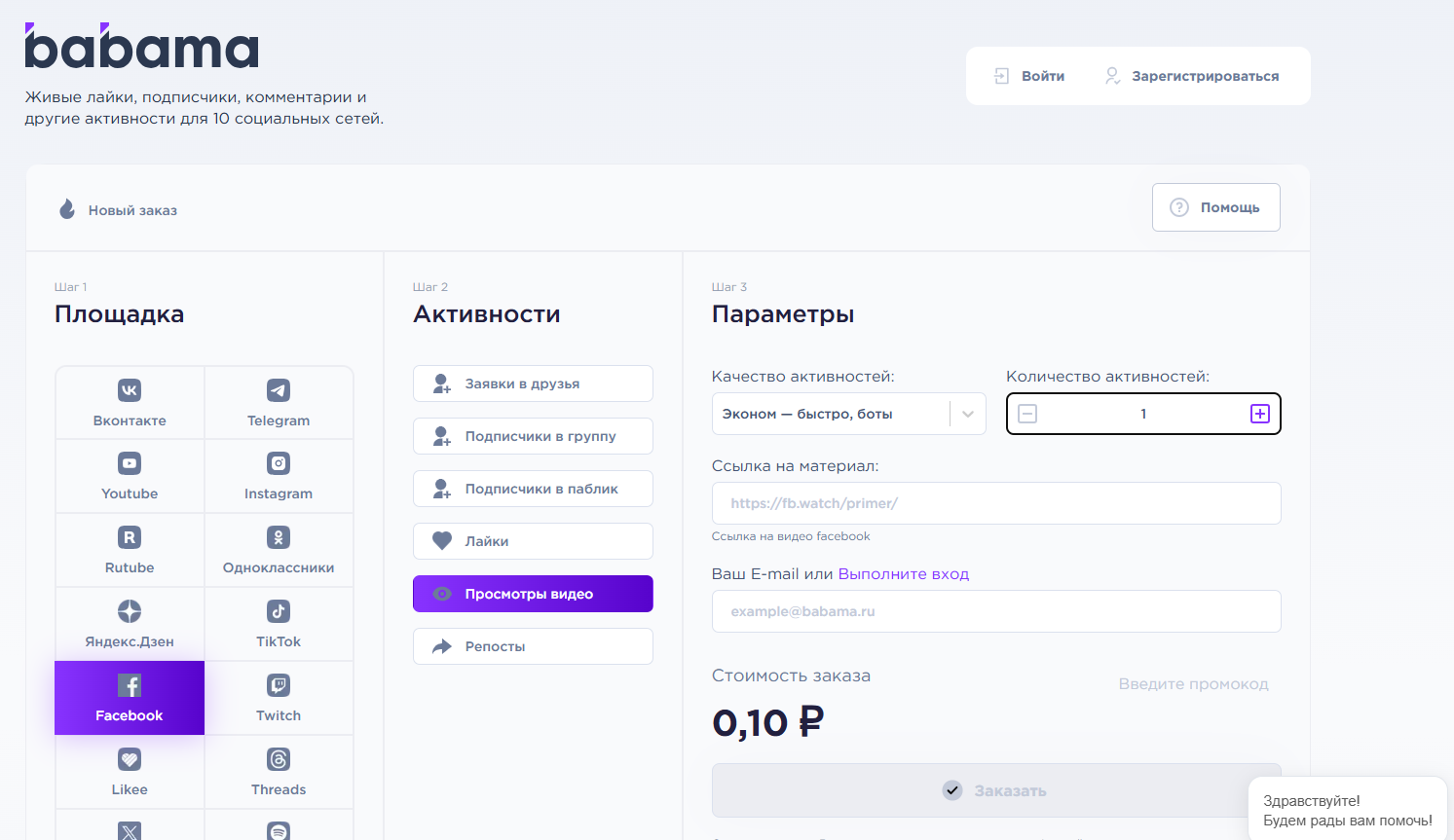Select the Twitch platform icon
The width and height of the screenshot is (1454, 840).
(x=279, y=685)
